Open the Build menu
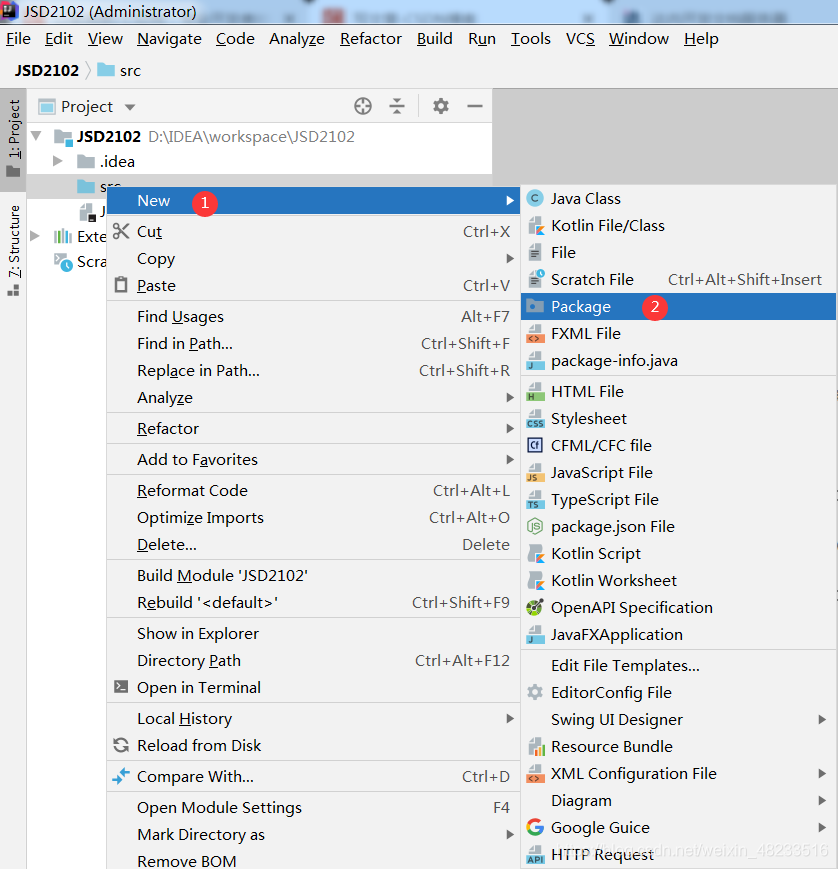The image size is (838, 869). (x=435, y=39)
